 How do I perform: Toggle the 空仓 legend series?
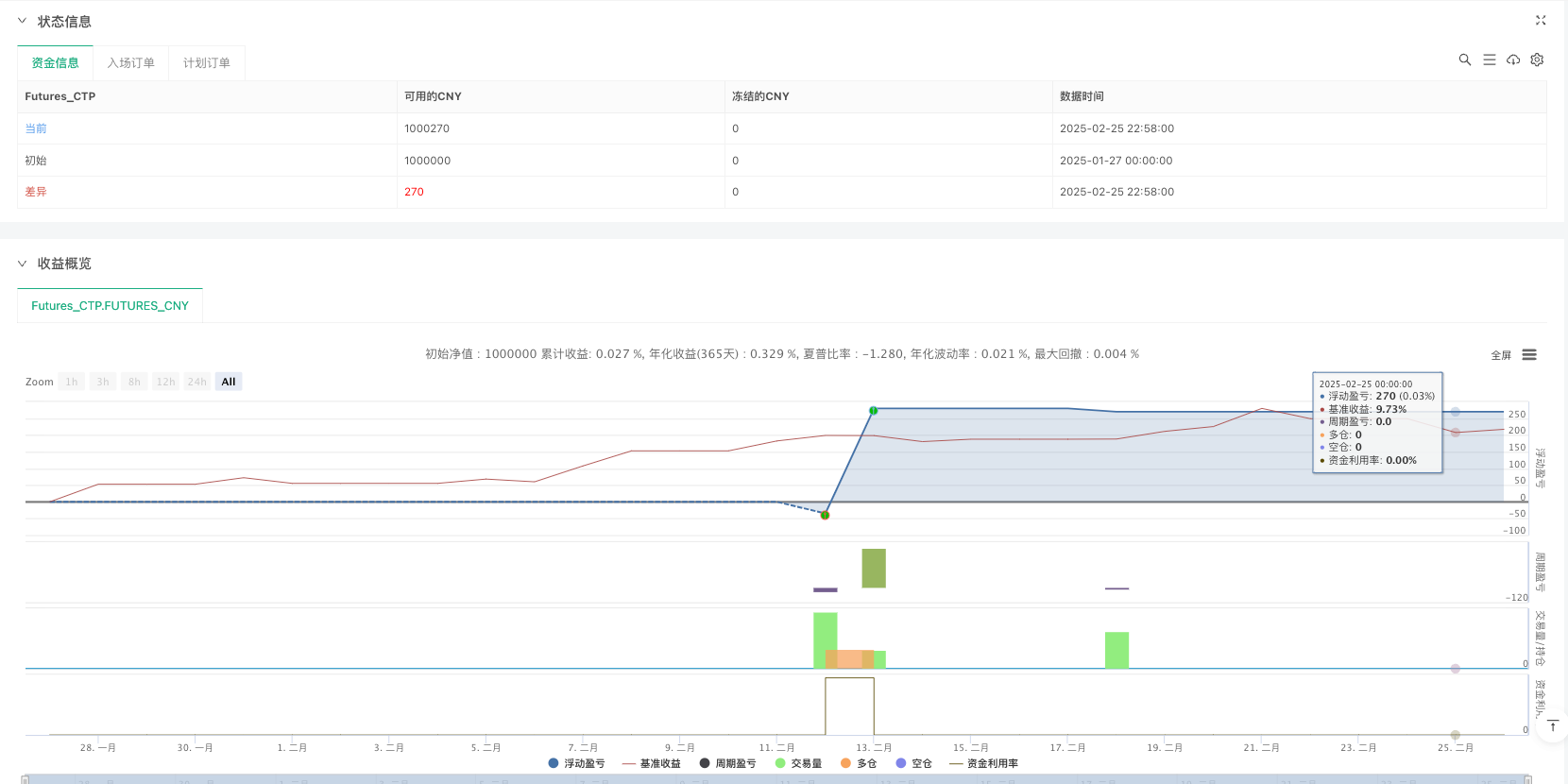[914, 763]
